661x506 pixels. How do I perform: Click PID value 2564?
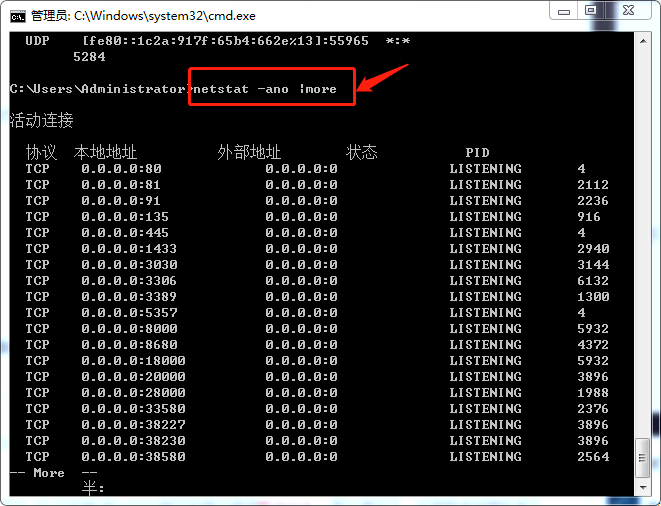point(593,457)
